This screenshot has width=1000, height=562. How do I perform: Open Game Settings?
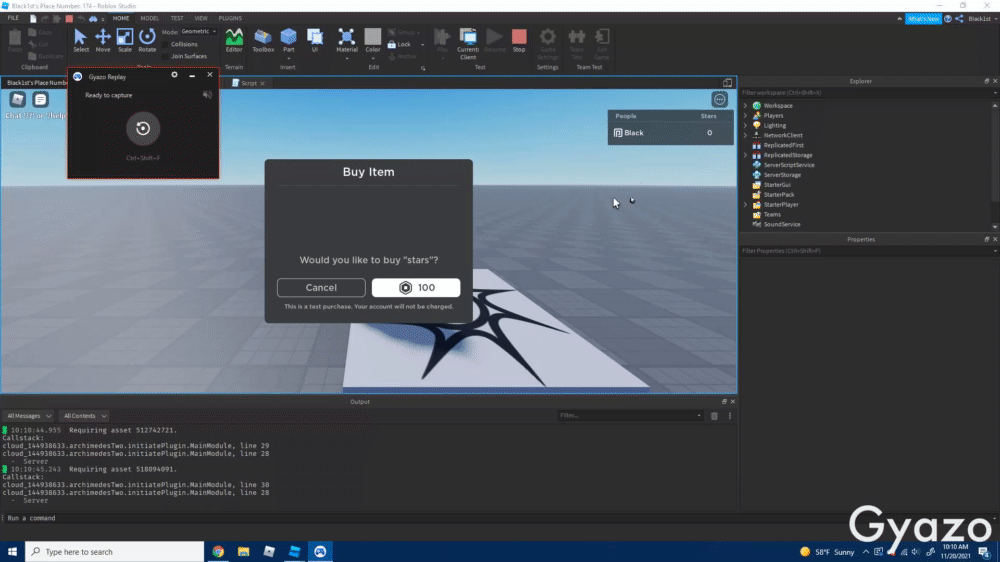[x=548, y=43]
